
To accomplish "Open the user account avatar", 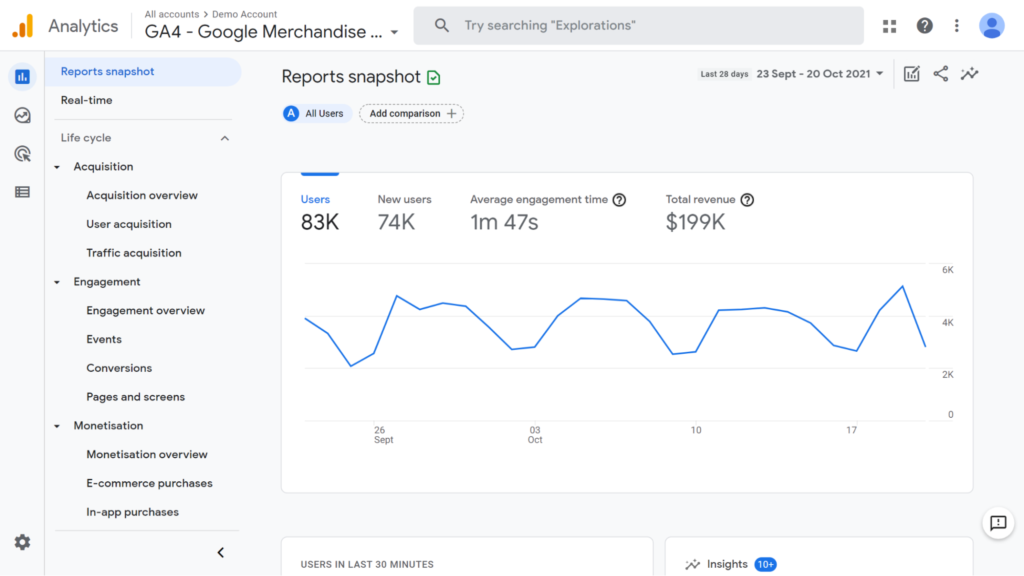I will click(991, 25).
